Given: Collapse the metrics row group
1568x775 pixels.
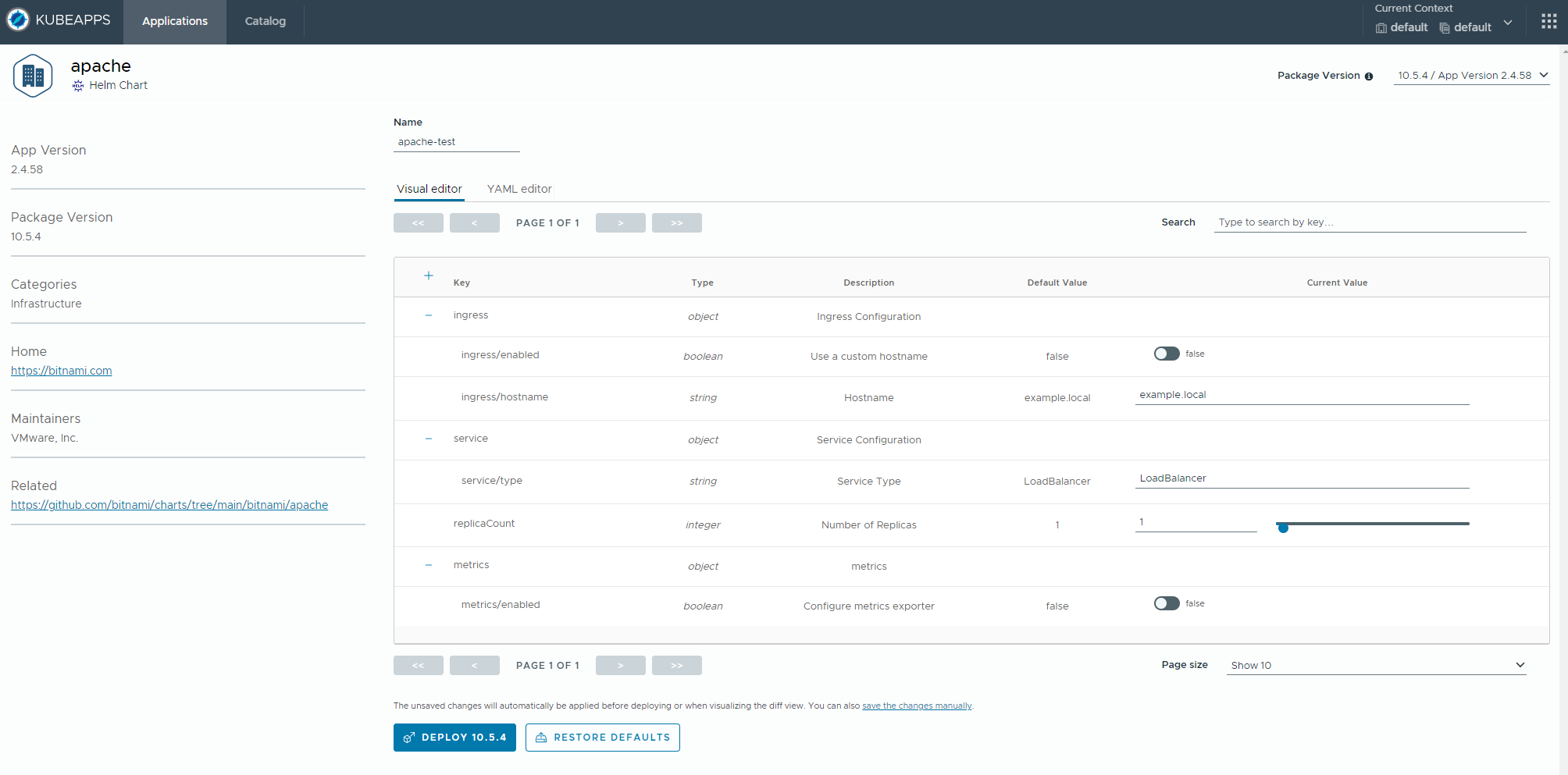Looking at the screenshot, I should point(429,565).
